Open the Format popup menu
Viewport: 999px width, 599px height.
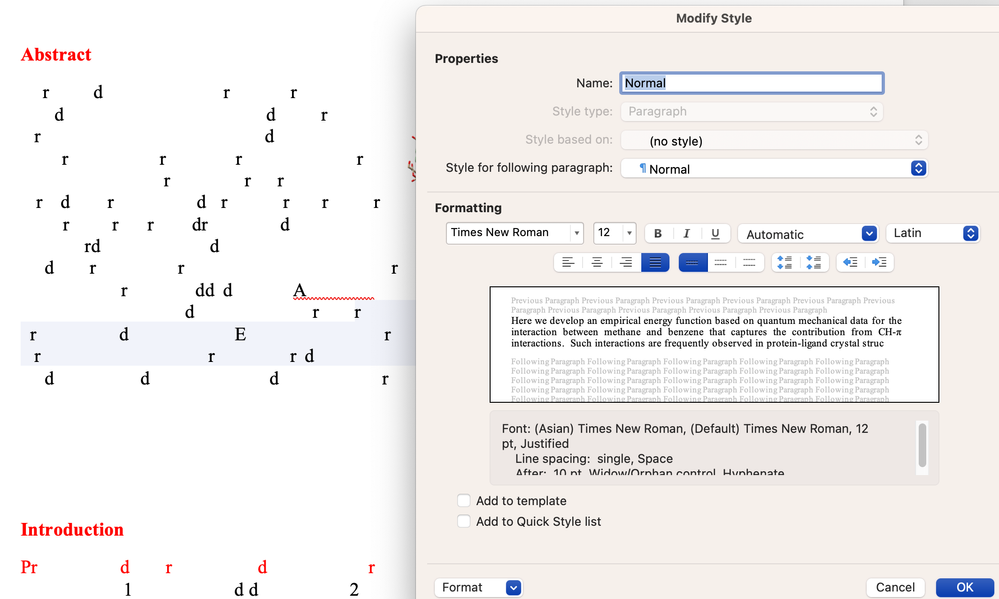tap(478, 588)
